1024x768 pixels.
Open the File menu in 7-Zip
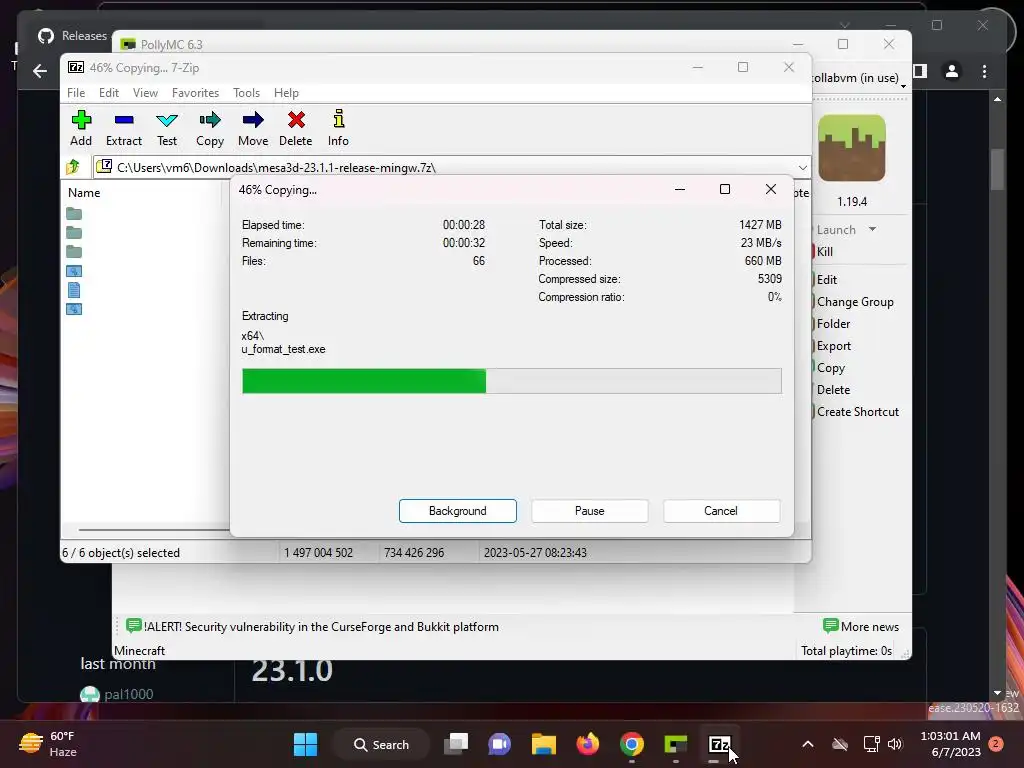(x=76, y=93)
